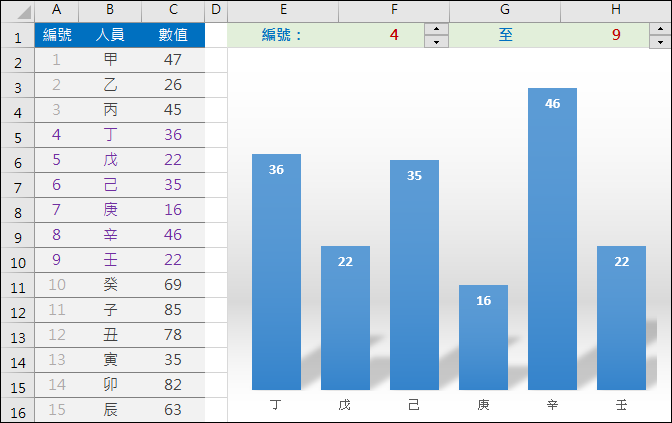Select the purple cell 丁

point(110,135)
